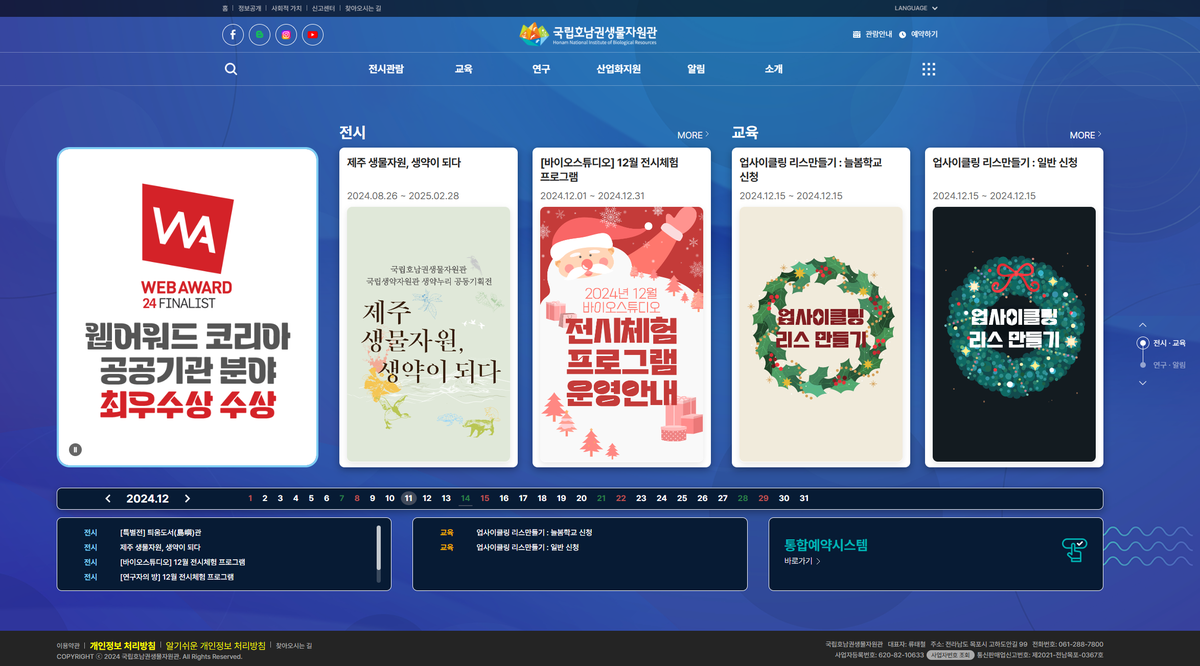
Task: Open the full sitemap grid icon
Action: point(929,69)
